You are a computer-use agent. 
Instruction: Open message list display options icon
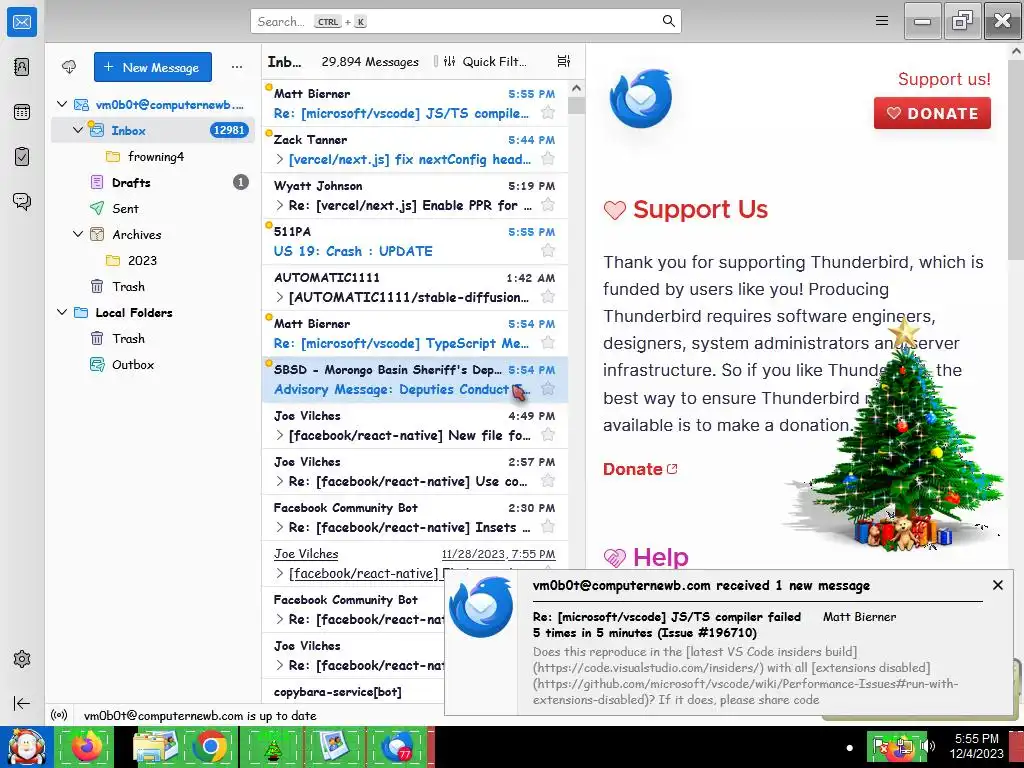coord(564,61)
